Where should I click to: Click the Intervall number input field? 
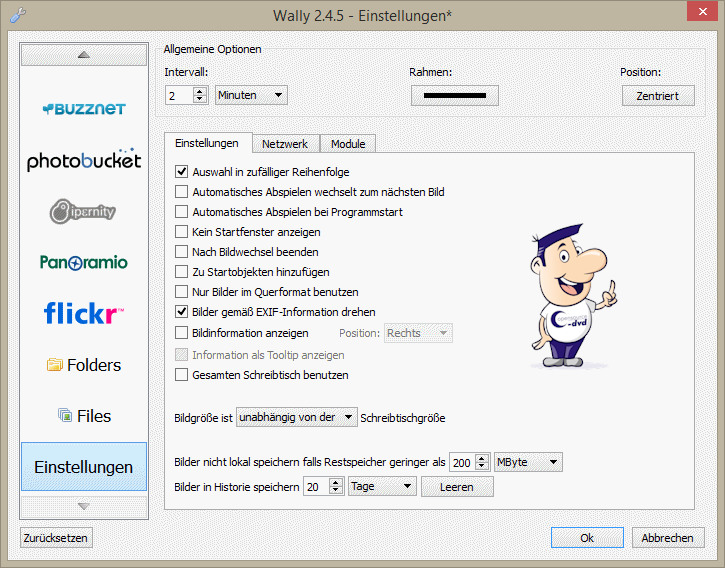pyautogui.click(x=180, y=96)
